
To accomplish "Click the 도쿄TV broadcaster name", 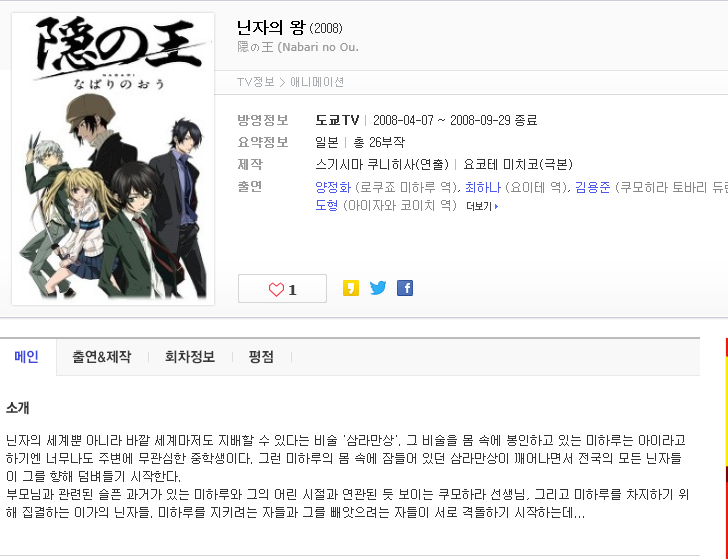I will (337, 120).
